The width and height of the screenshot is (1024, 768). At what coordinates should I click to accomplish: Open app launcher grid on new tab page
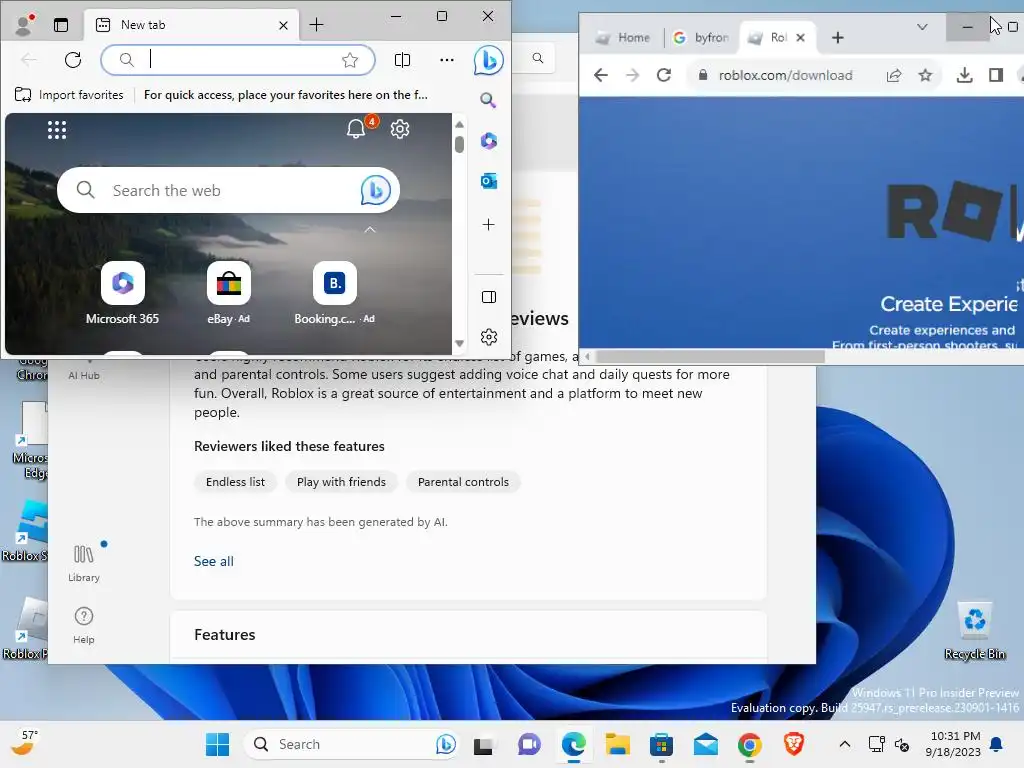(x=57, y=130)
